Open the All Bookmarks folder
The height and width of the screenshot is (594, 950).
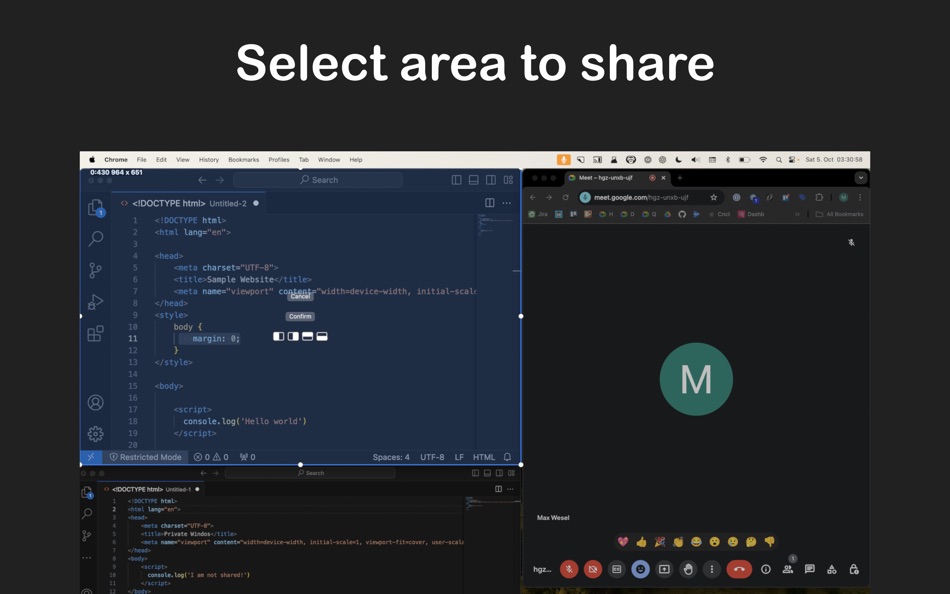(840, 215)
